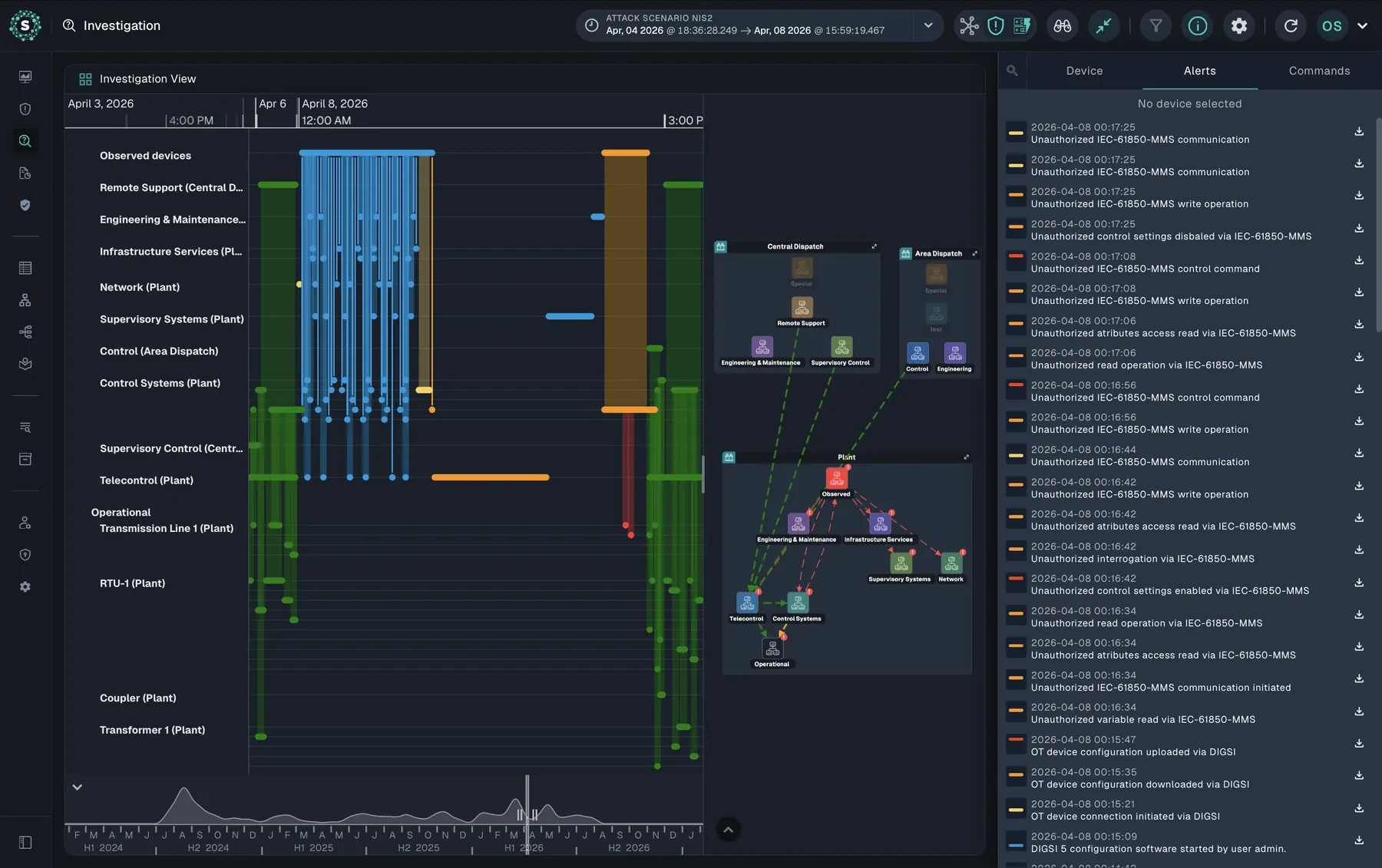Open the settings gear in top toolbar
This screenshot has width=1382, height=868.
pyautogui.click(x=1239, y=26)
